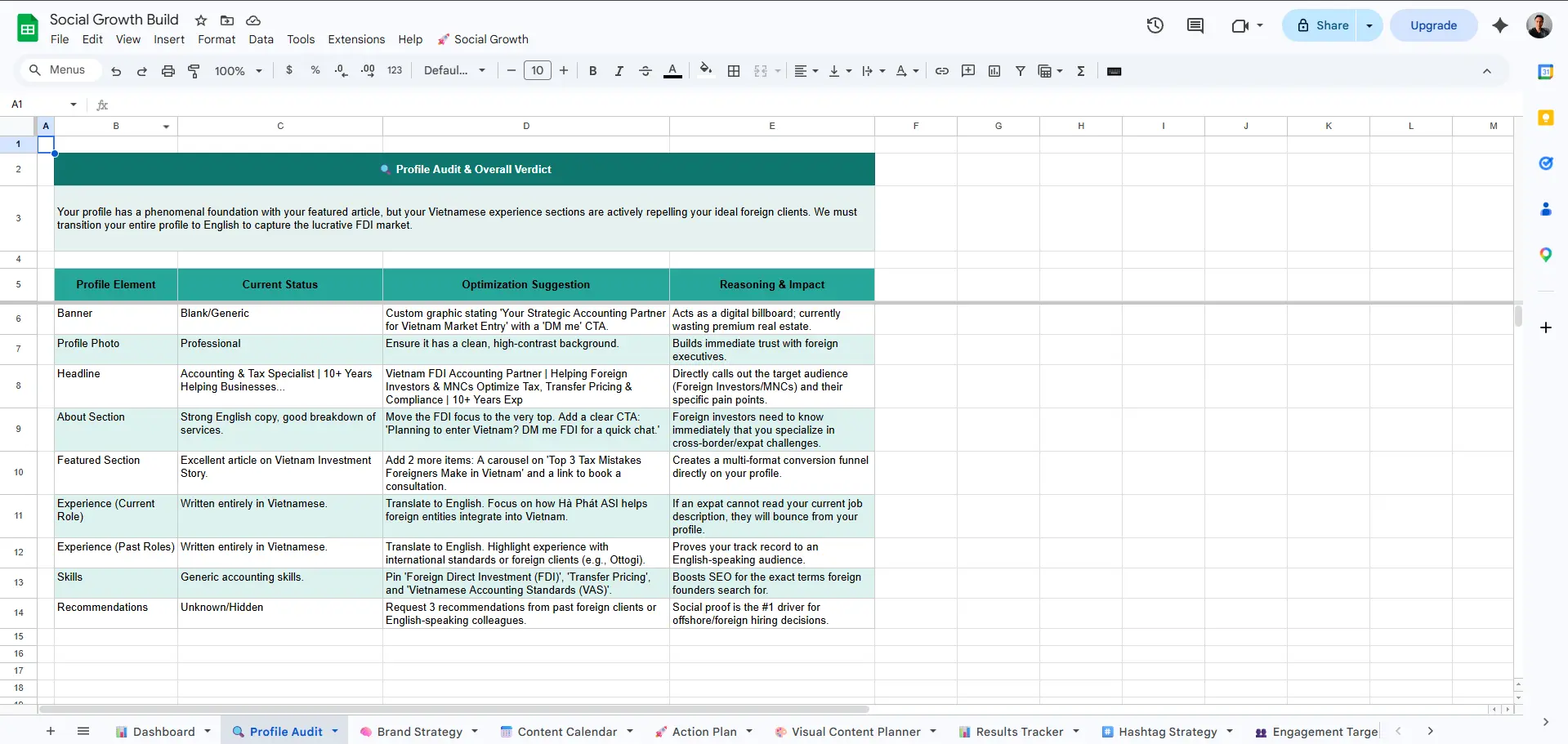Open the Extensions menu
The image size is (1568, 744).
click(356, 39)
